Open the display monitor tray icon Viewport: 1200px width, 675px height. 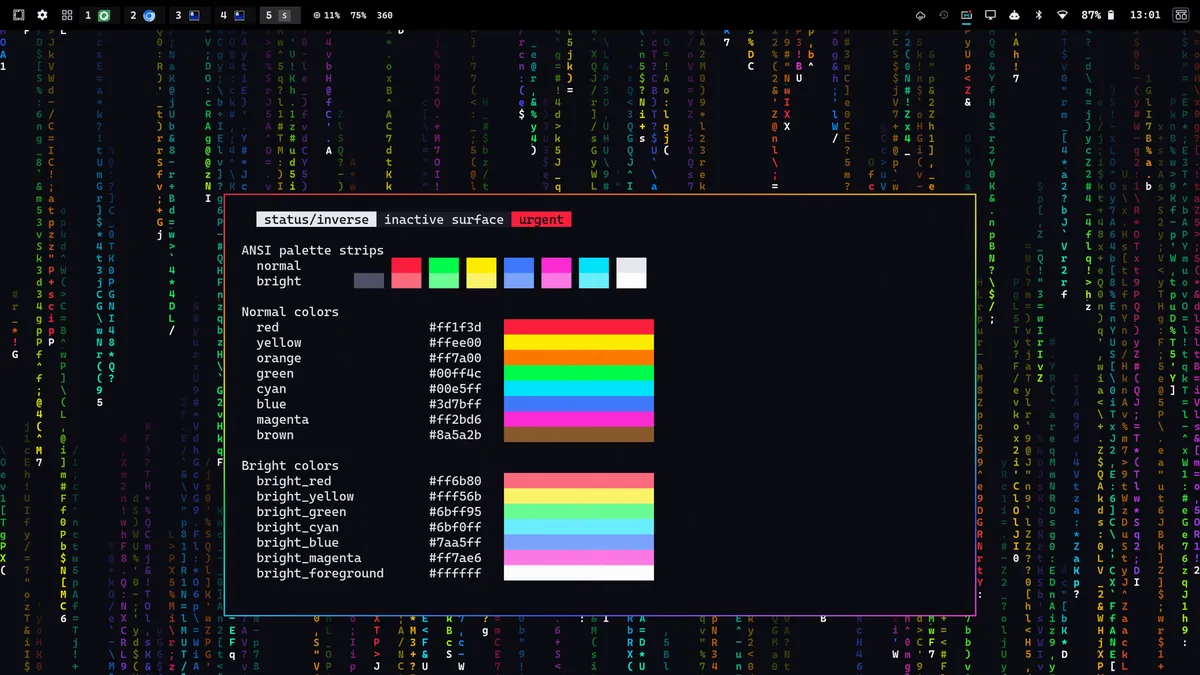[991, 15]
